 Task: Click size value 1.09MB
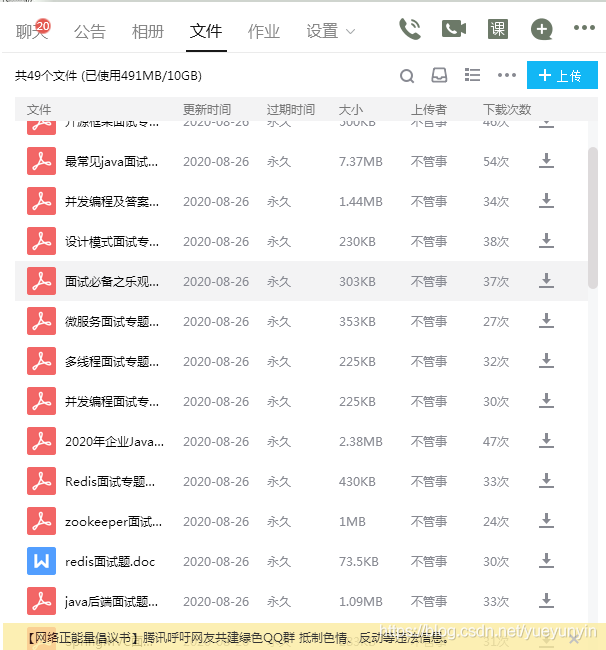(361, 601)
